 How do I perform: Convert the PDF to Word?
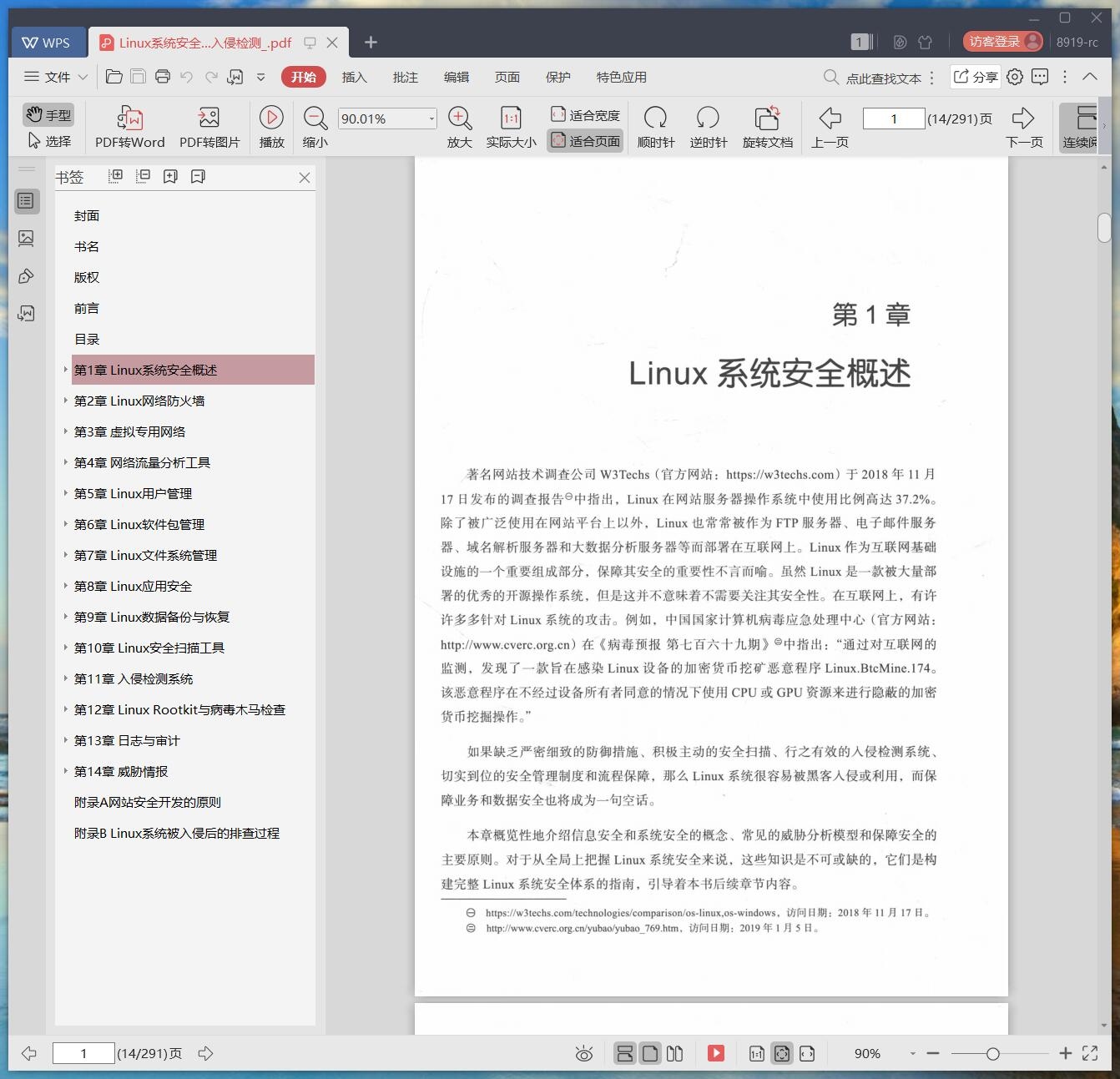coord(129,127)
